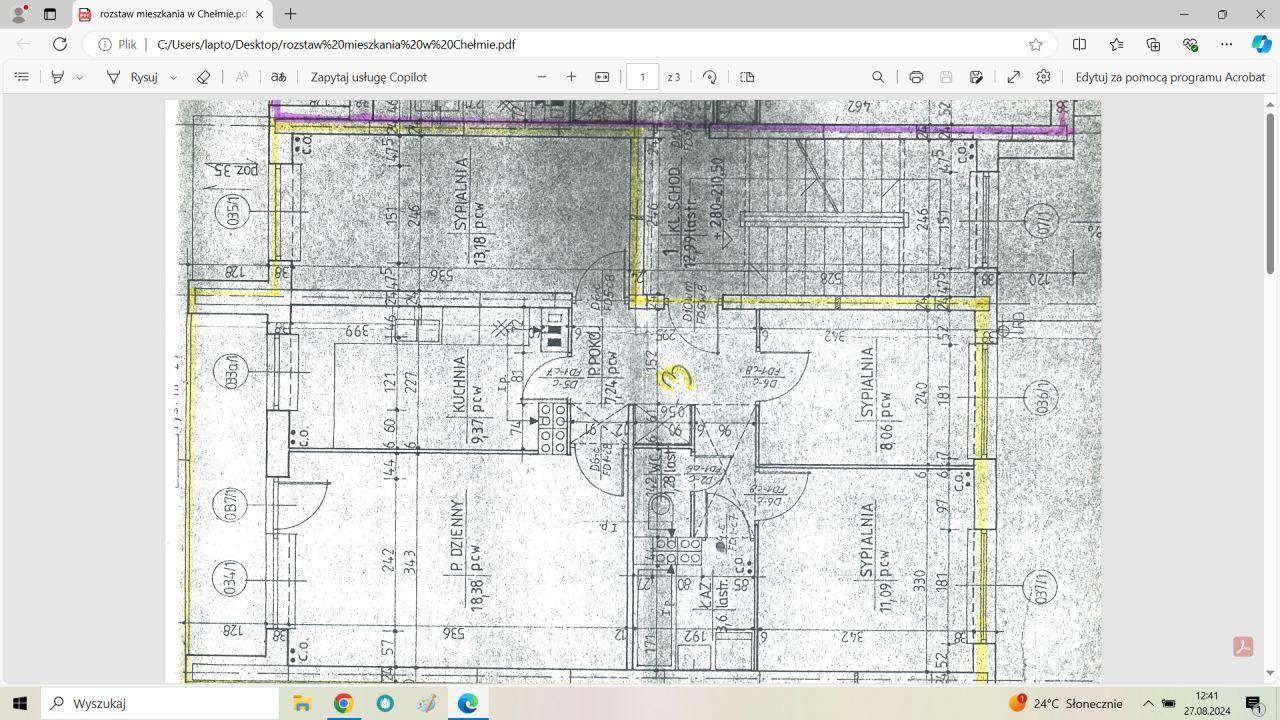
Task: Open the find in PDF search
Action: [x=878, y=77]
